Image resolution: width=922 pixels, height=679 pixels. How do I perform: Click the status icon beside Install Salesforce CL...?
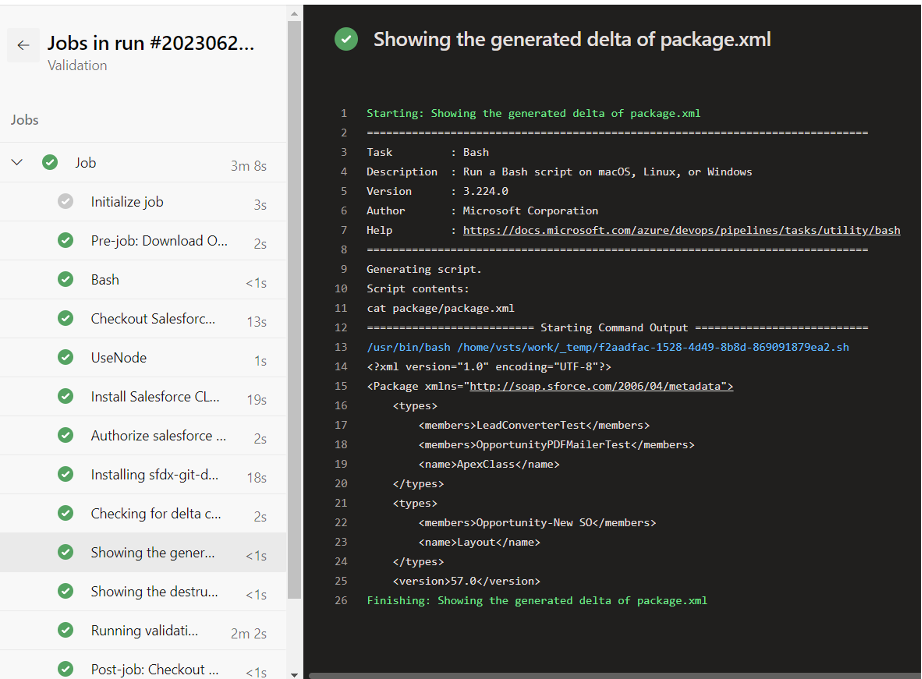coord(65,396)
